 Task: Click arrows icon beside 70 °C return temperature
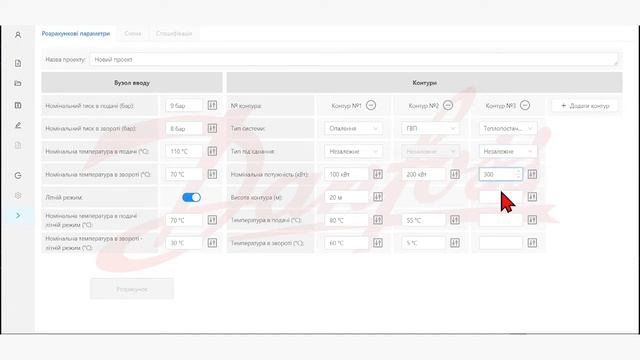click(x=212, y=174)
